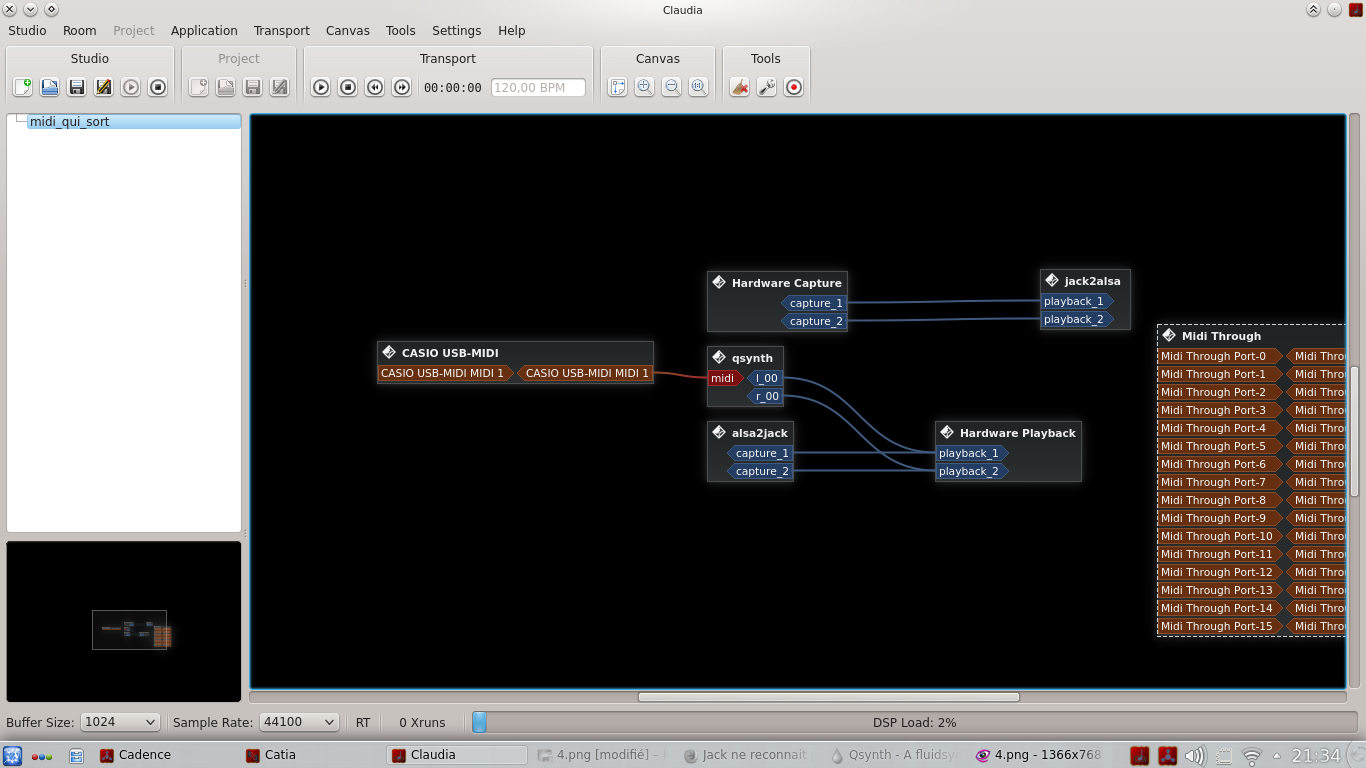The height and width of the screenshot is (768, 1366).
Task: Click the zoom fit canvas icon
Action: pos(699,87)
